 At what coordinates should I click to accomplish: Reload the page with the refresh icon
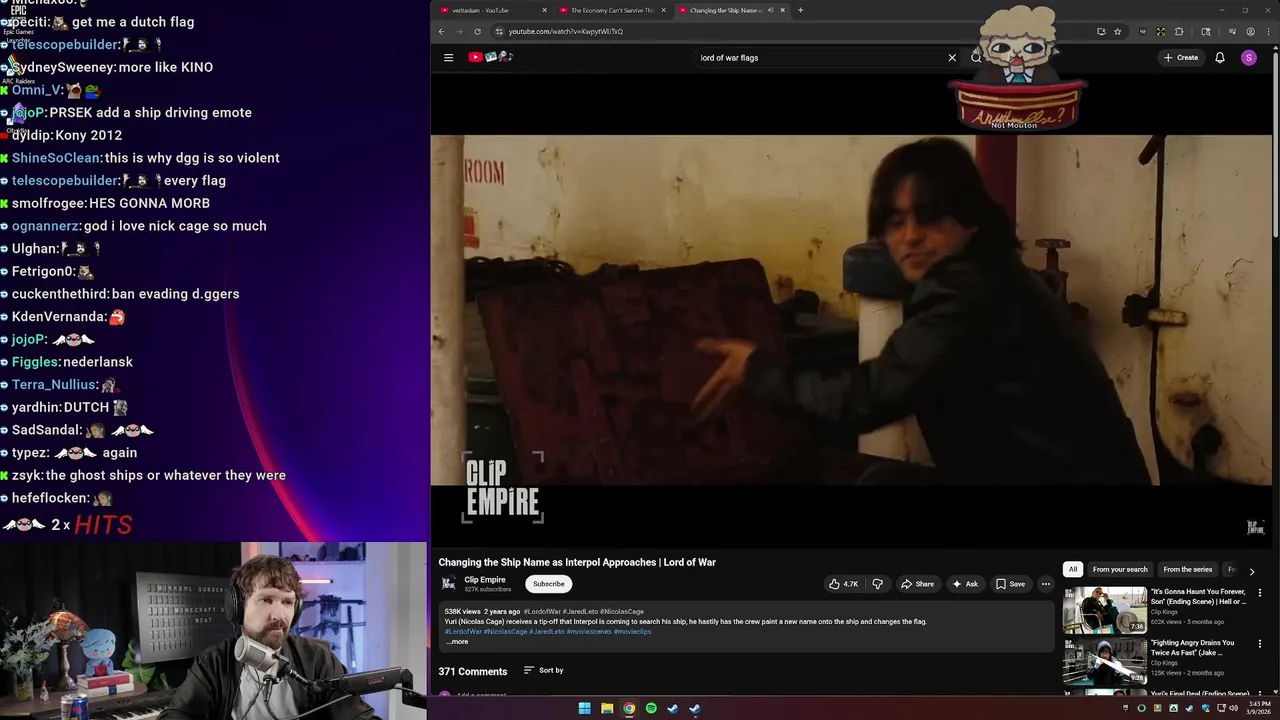pos(477,31)
